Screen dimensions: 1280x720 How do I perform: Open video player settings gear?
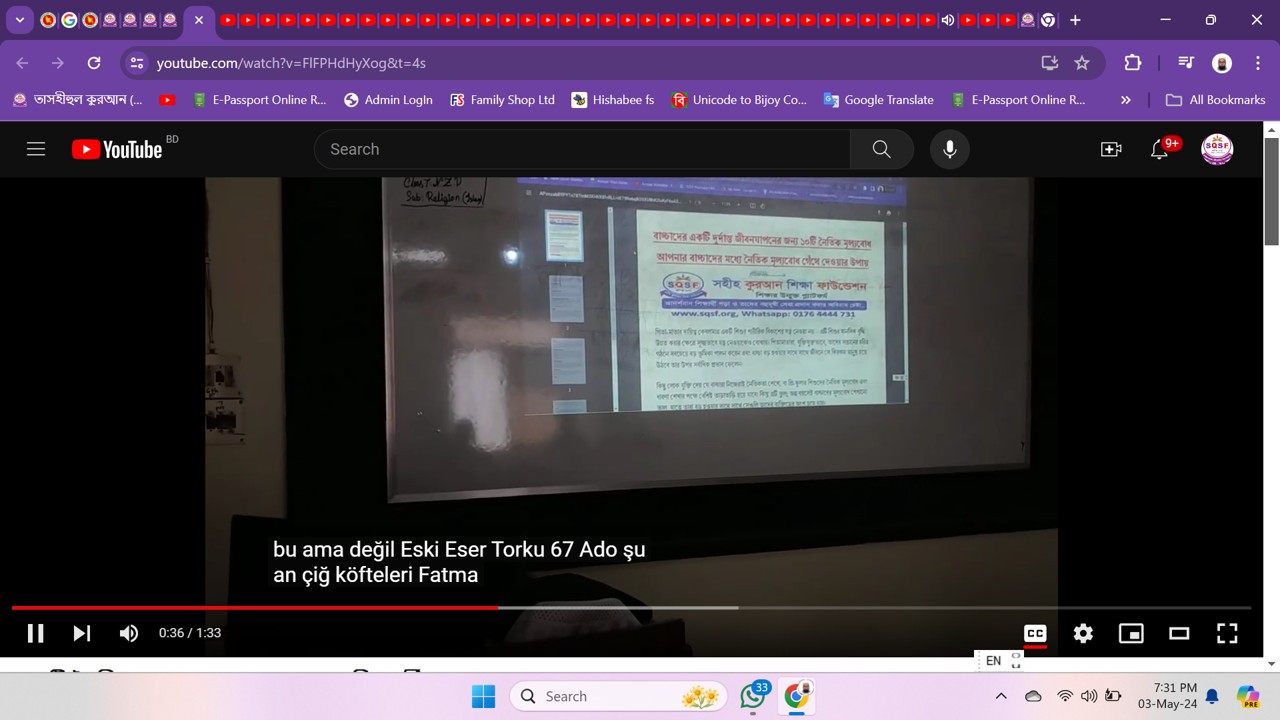pyautogui.click(x=1083, y=633)
